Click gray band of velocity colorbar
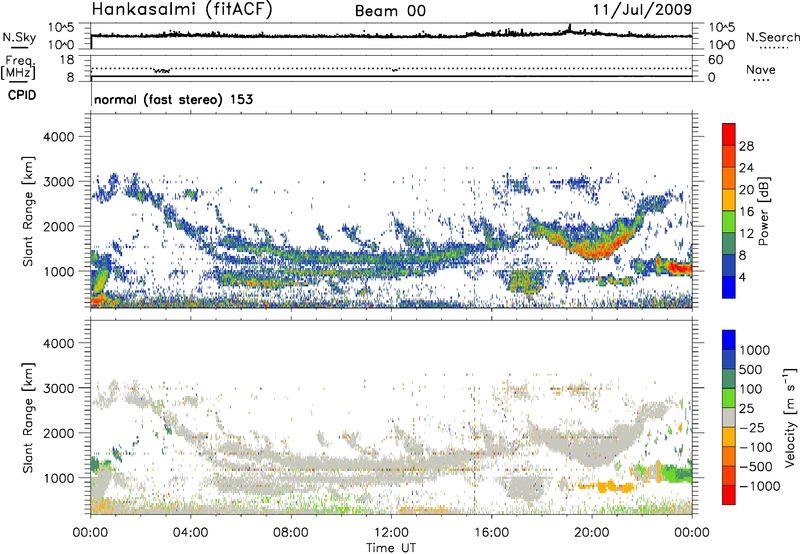Image resolution: width=800 pixels, height=554 pixels. click(x=729, y=418)
